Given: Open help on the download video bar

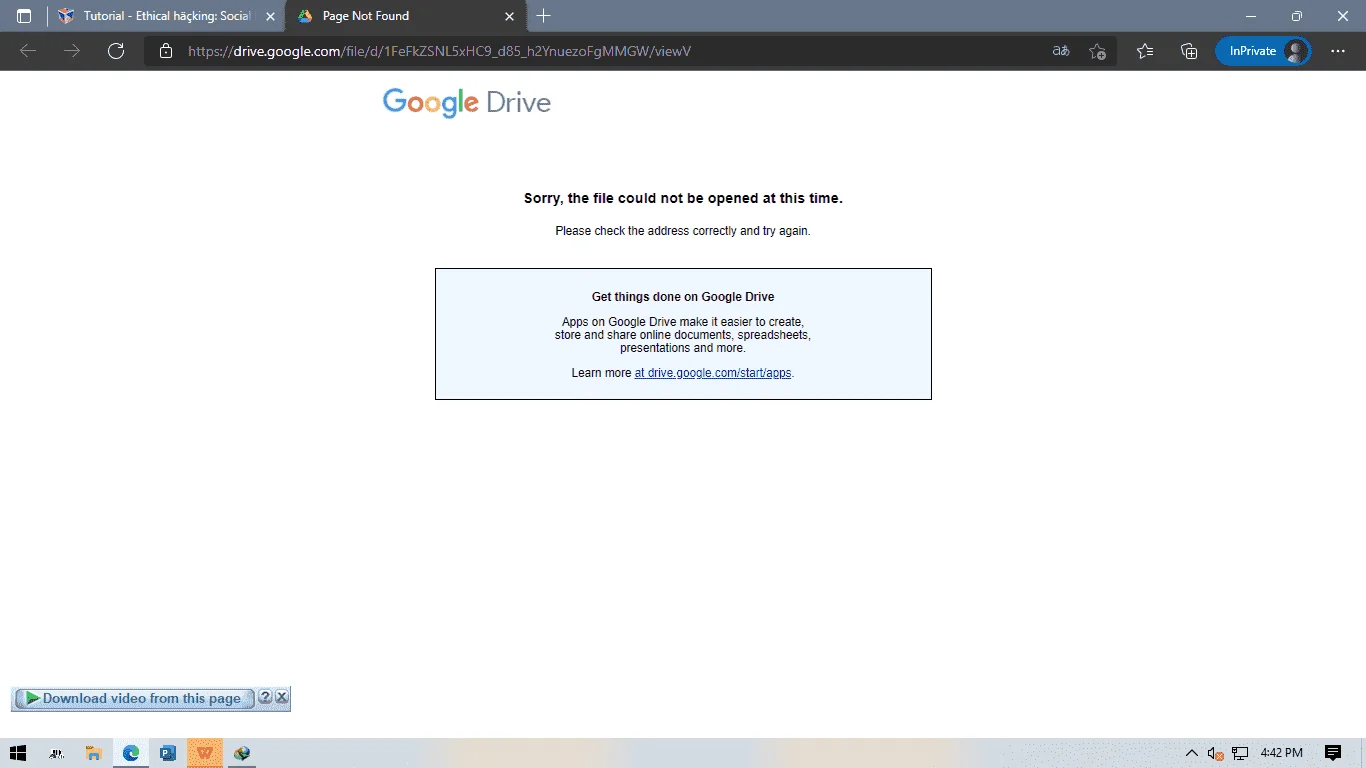Looking at the screenshot, I should pyautogui.click(x=265, y=698).
